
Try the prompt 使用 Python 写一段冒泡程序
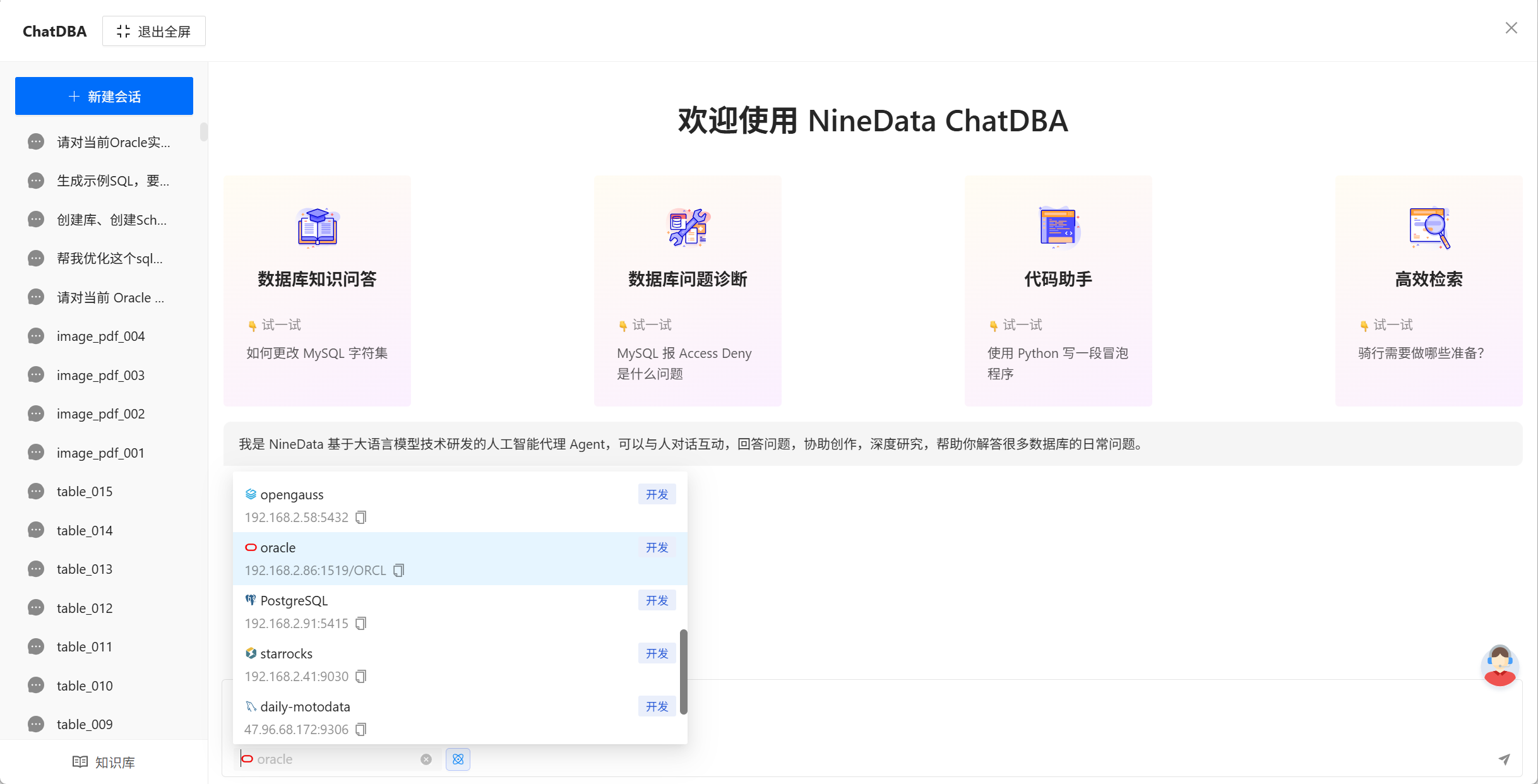tap(1058, 364)
